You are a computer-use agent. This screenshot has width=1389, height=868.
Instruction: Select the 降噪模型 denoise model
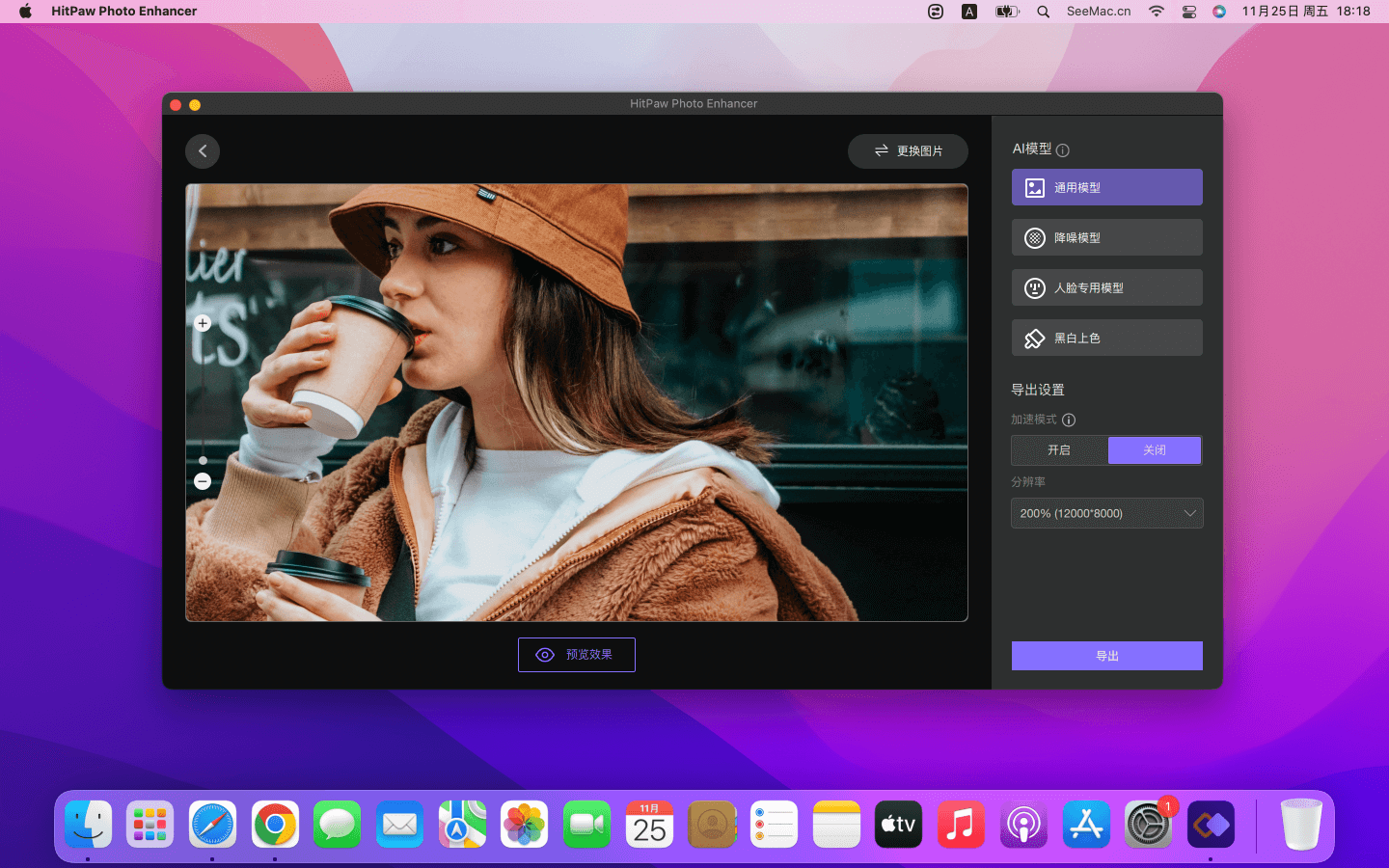click(x=1106, y=238)
